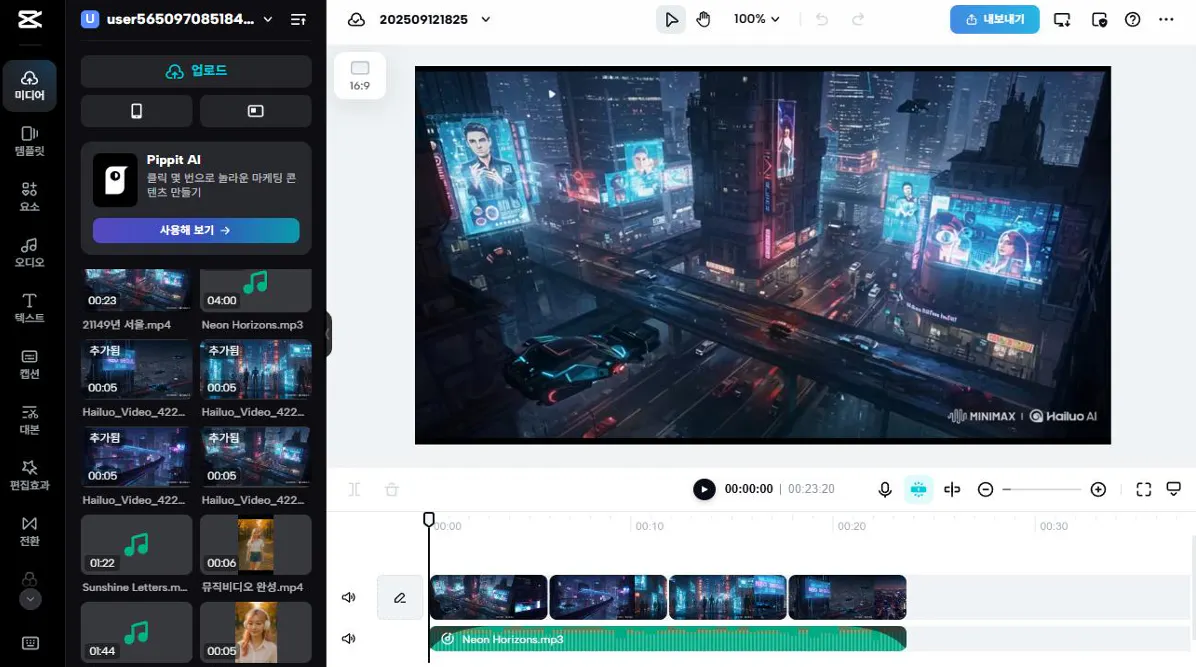Click the 업로드 upload button
The height and width of the screenshot is (667, 1196).
click(196, 71)
